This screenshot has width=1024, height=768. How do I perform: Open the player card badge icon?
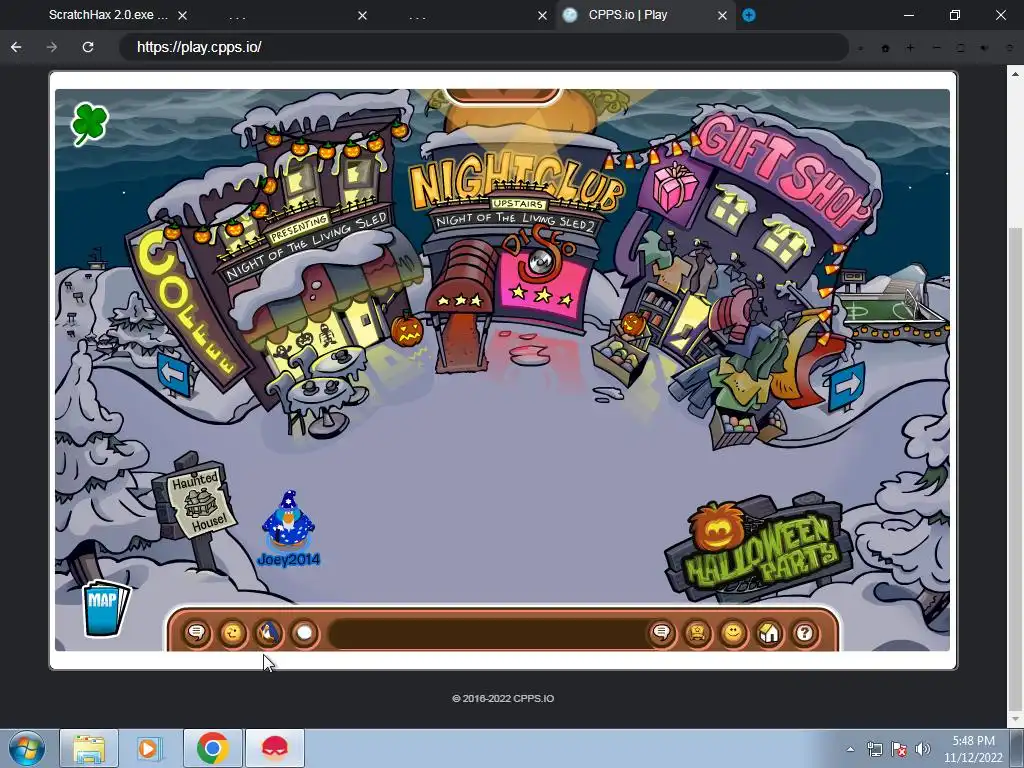(697, 633)
